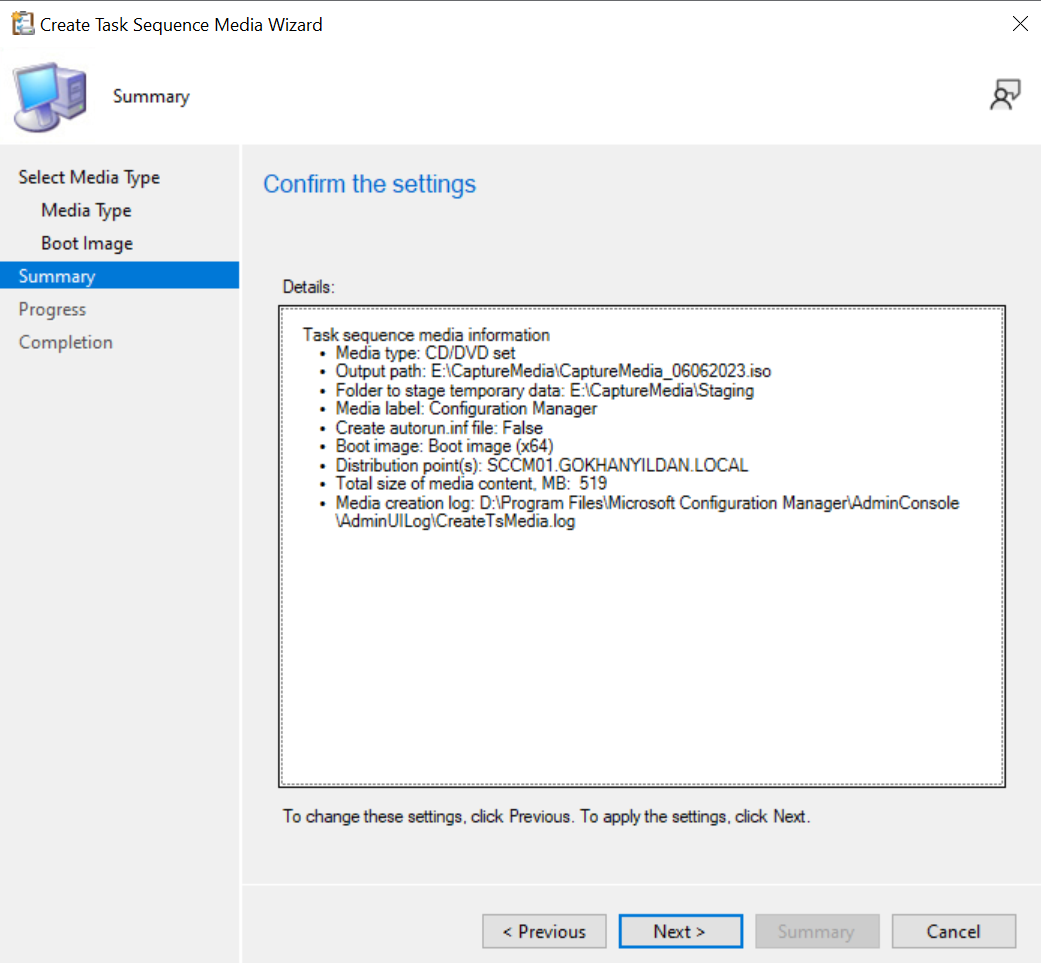This screenshot has height=963, width=1041.
Task: Open the Media Type step
Action: tap(86, 211)
